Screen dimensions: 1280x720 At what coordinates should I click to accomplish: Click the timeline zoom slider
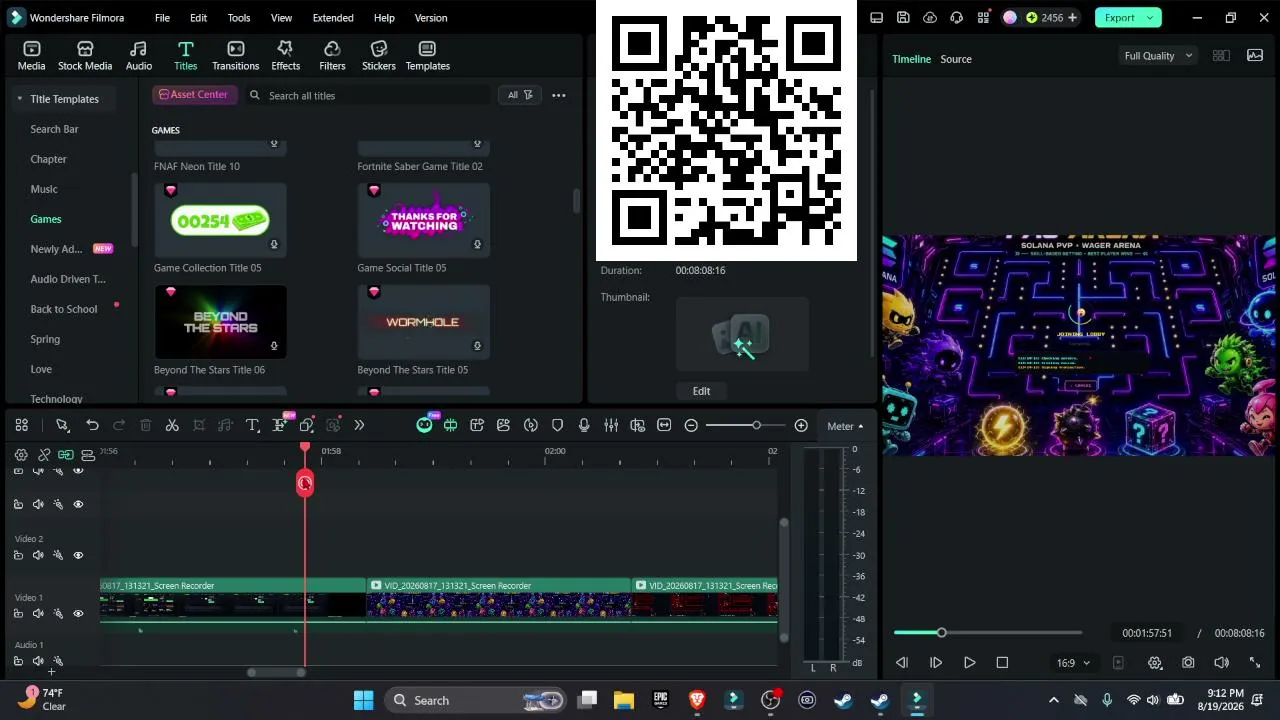(x=746, y=425)
